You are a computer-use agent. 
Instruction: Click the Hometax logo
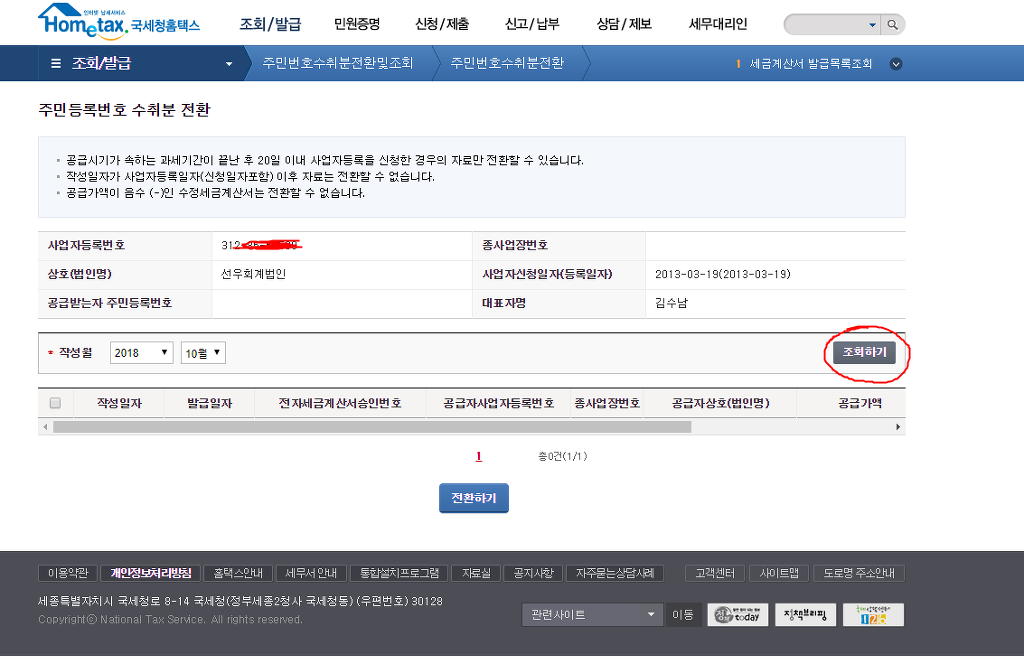coord(119,21)
